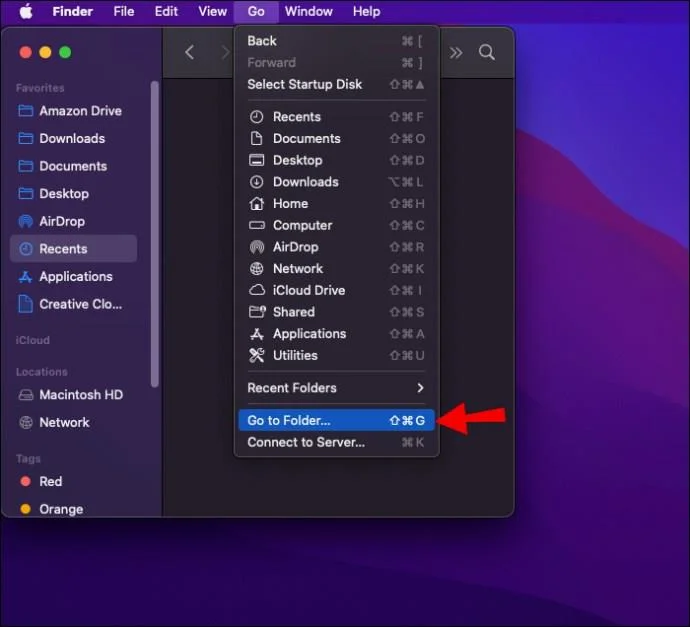Screen dimensions: 690x627
Task: Choose iCloud Drive in the Go menu
Action: [336, 290]
